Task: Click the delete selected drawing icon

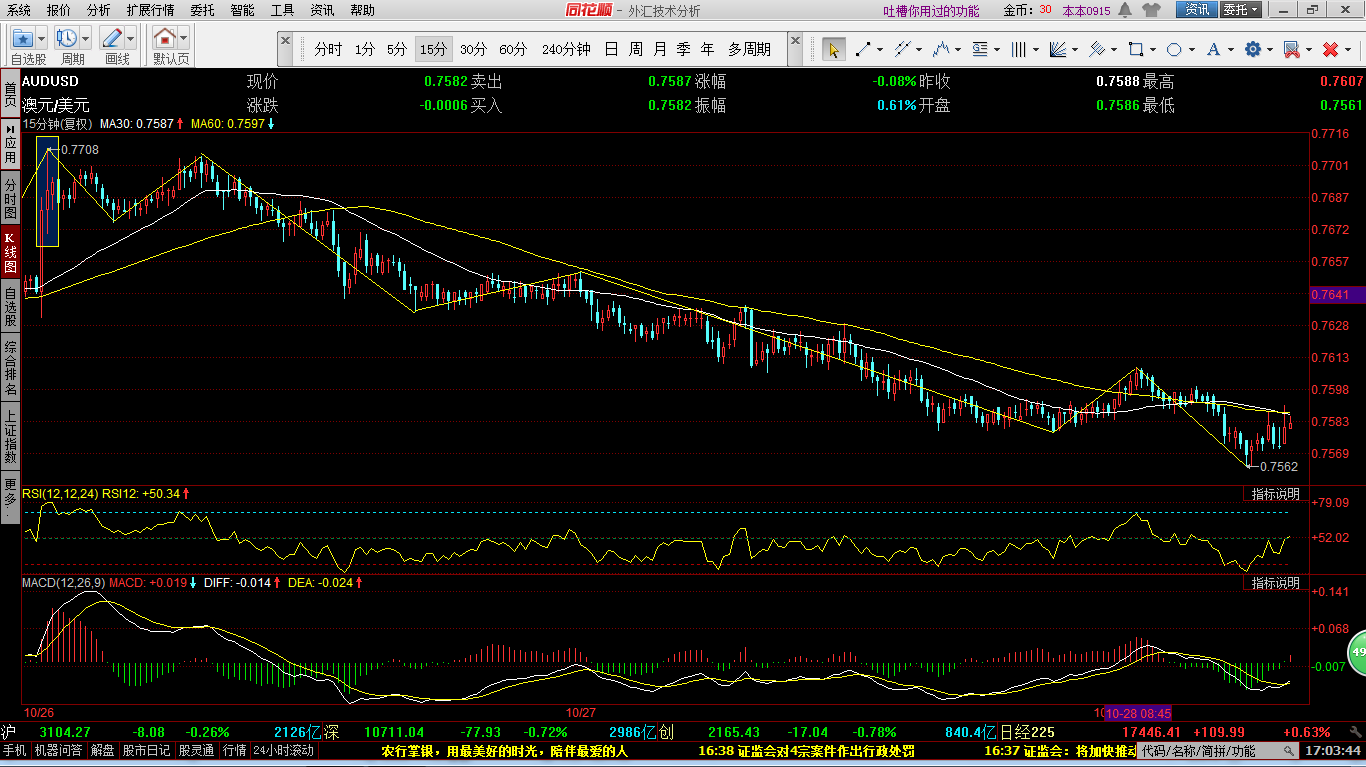Action: pyautogui.click(x=1291, y=49)
